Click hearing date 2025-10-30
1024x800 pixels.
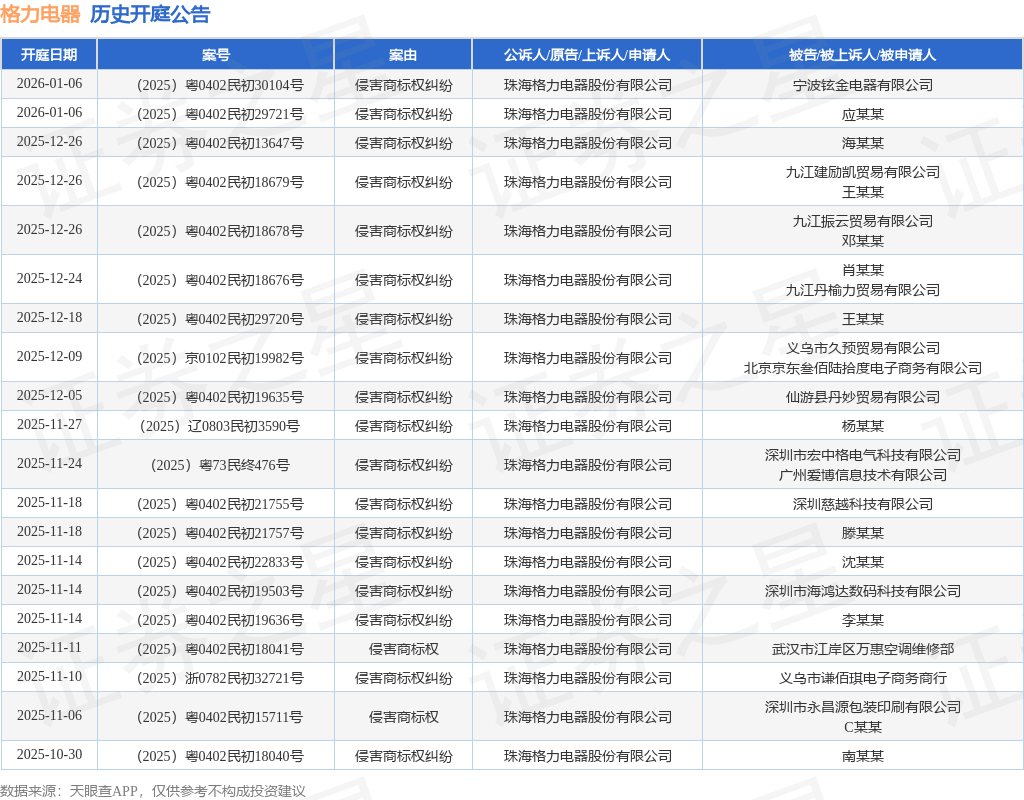pos(49,754)
